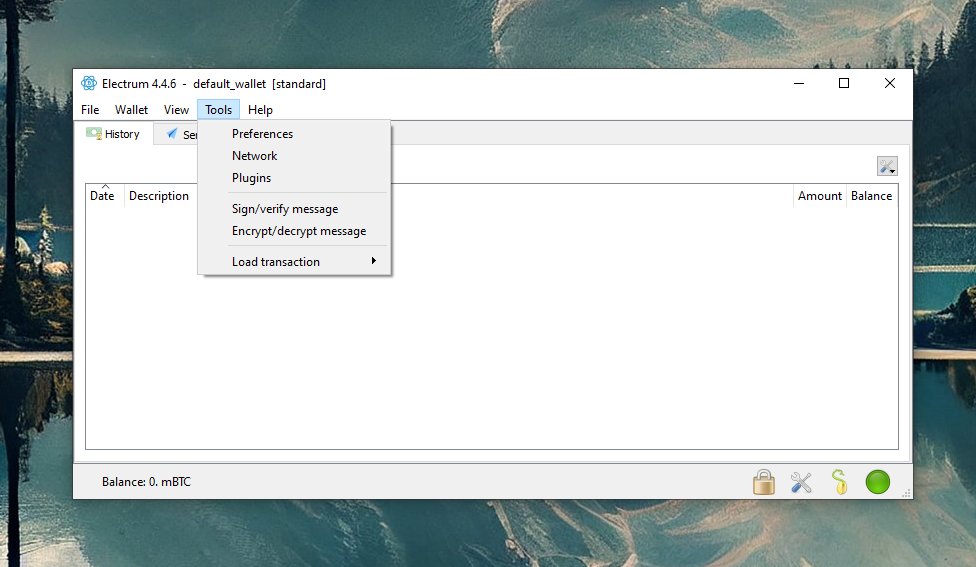The image size is (976, 567).
Task: Open preferences via the wrench-screwdriver status icon
Action: click(x=801, y=483)
